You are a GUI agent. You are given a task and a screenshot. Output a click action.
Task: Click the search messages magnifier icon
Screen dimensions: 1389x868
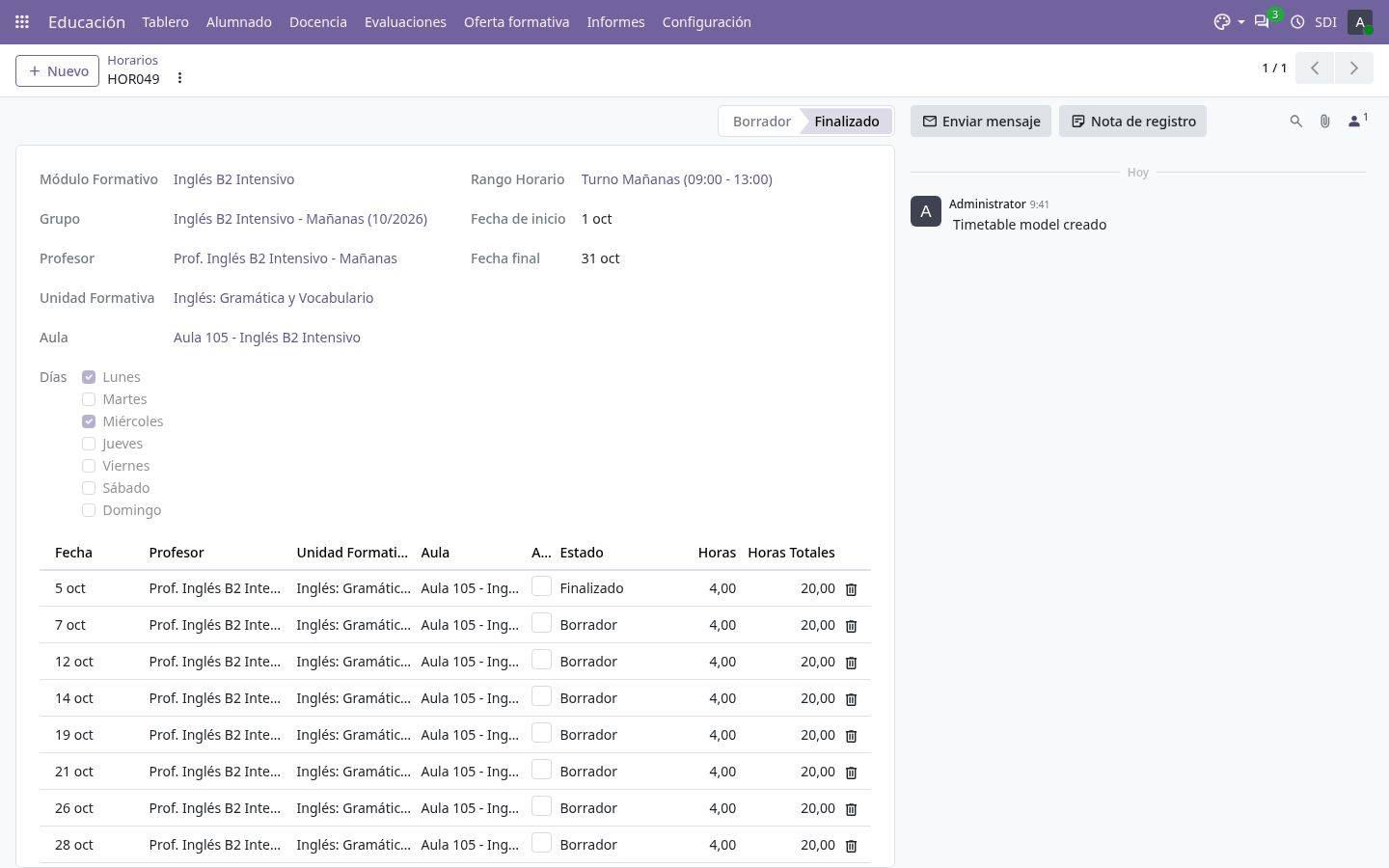[x=1296, y=122]
